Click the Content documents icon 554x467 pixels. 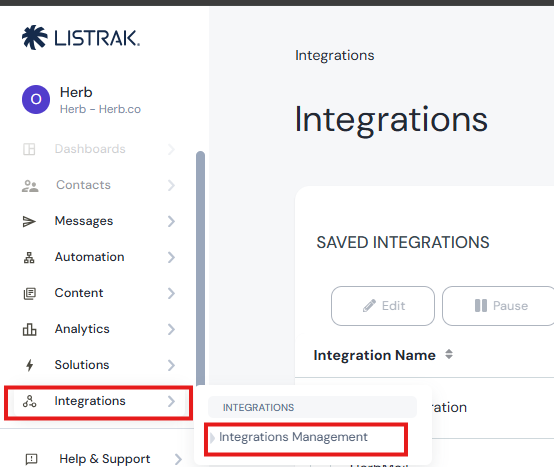point(30,294)
